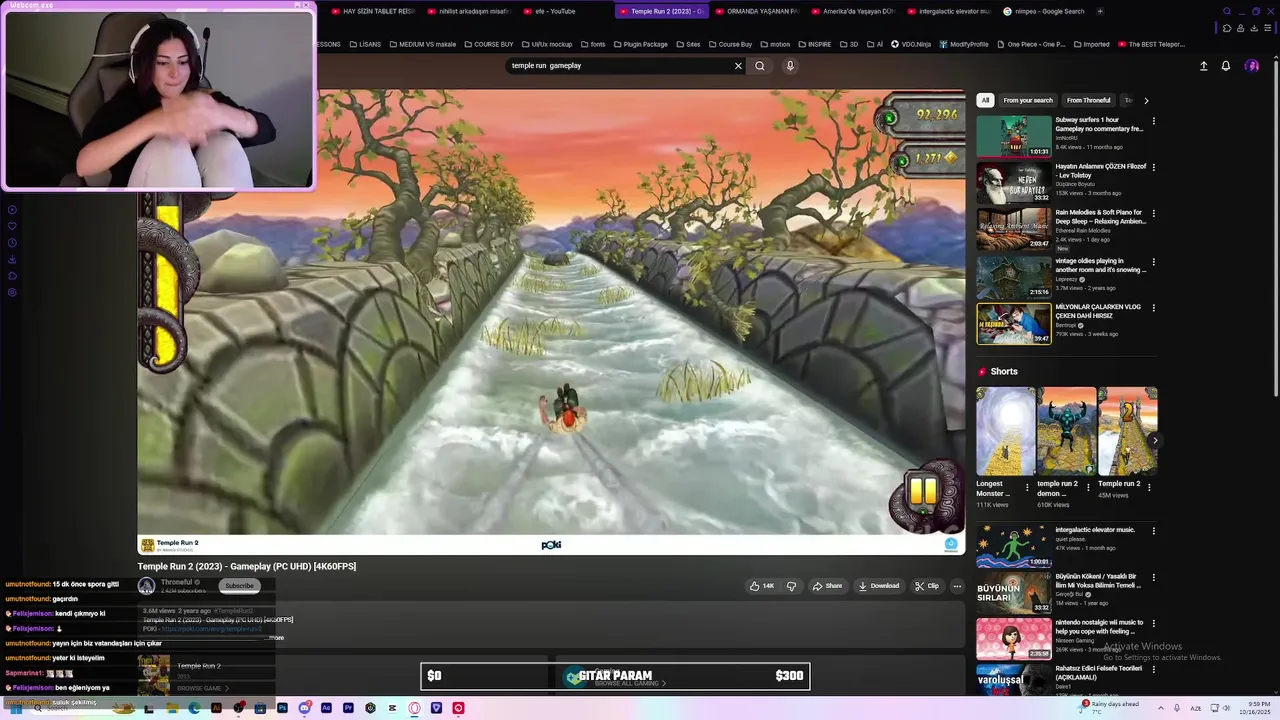Open 'VDO.Ninja' bookmark
Screen dimensions: 1280x720
point(910,44)
